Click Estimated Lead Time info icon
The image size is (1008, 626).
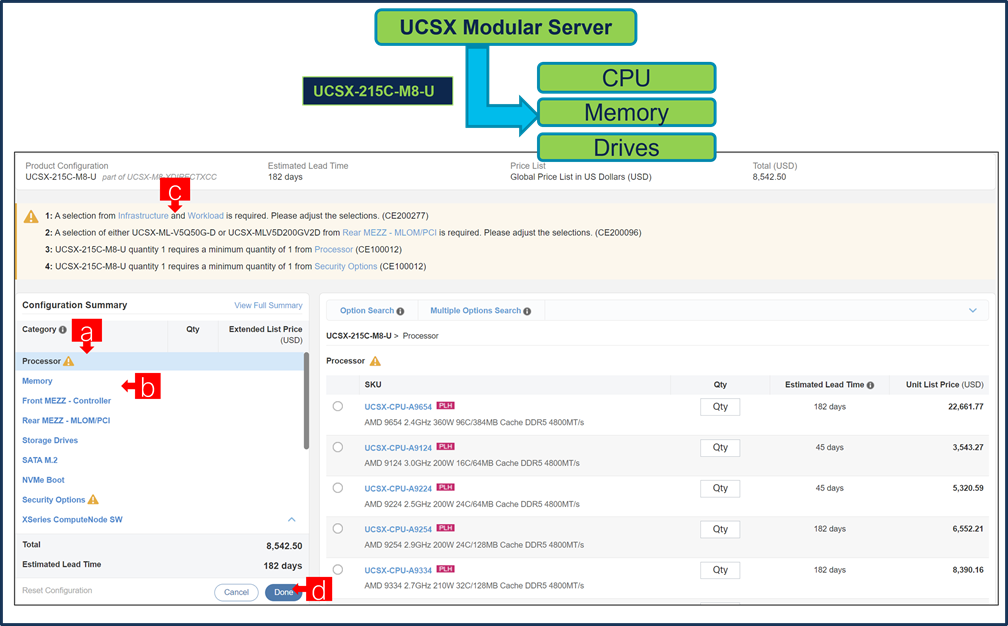click(x=870, y=385)
